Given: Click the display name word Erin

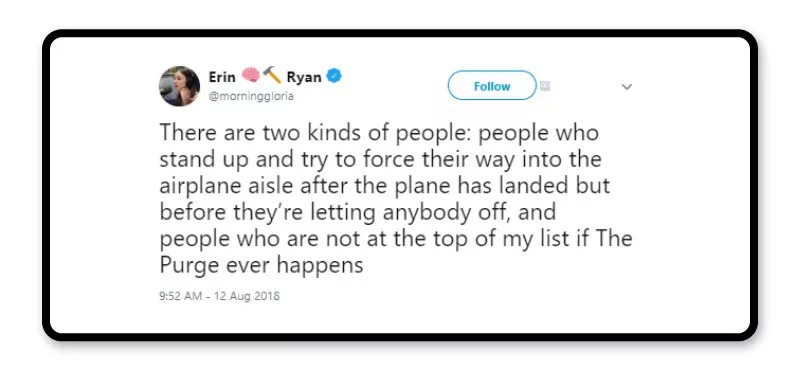Looking at the screenshot, I should pyautogui.click(x=222, y=77).
